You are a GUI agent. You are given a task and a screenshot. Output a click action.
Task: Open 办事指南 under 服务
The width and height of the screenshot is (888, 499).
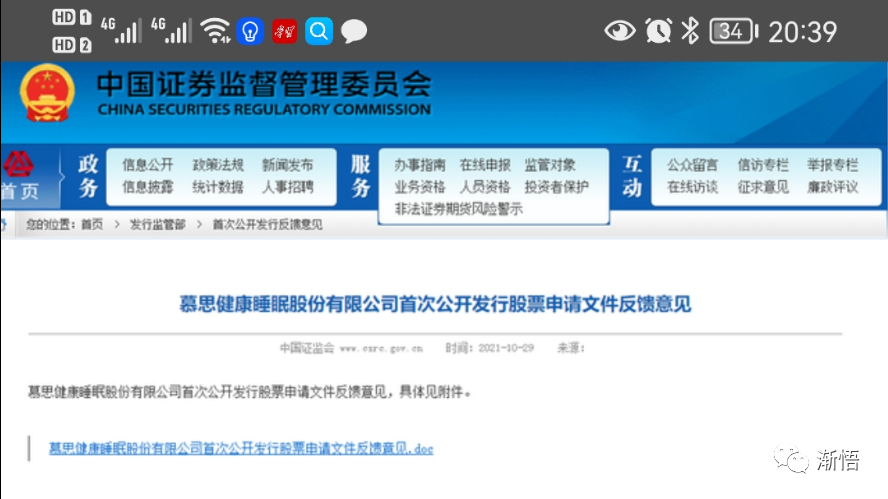click(420, 165)
